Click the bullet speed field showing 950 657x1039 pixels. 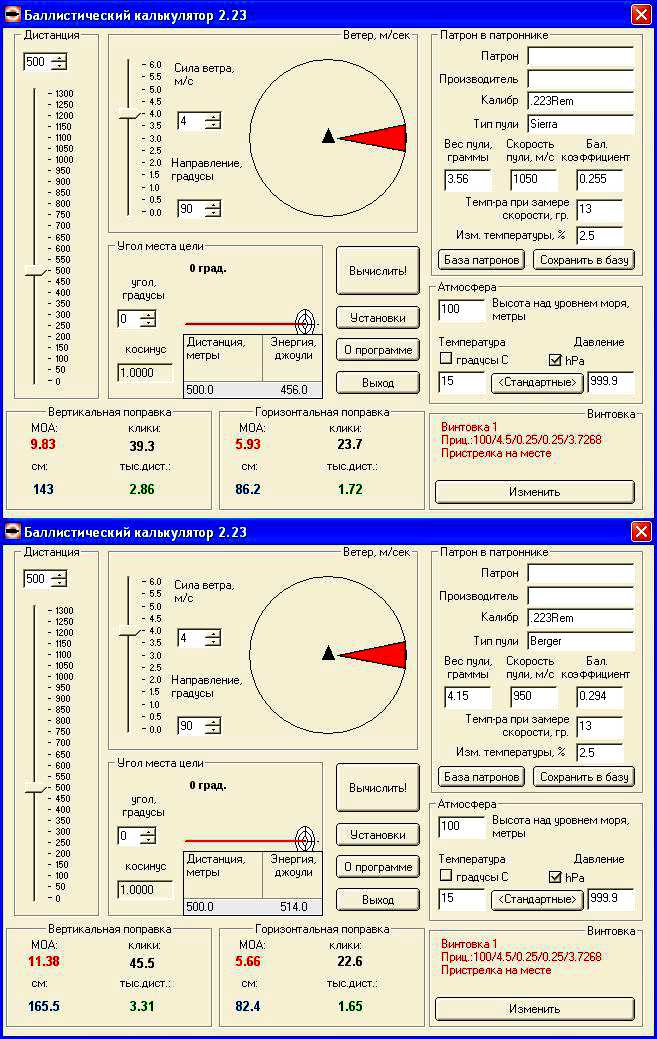click(x=533, y=697)
